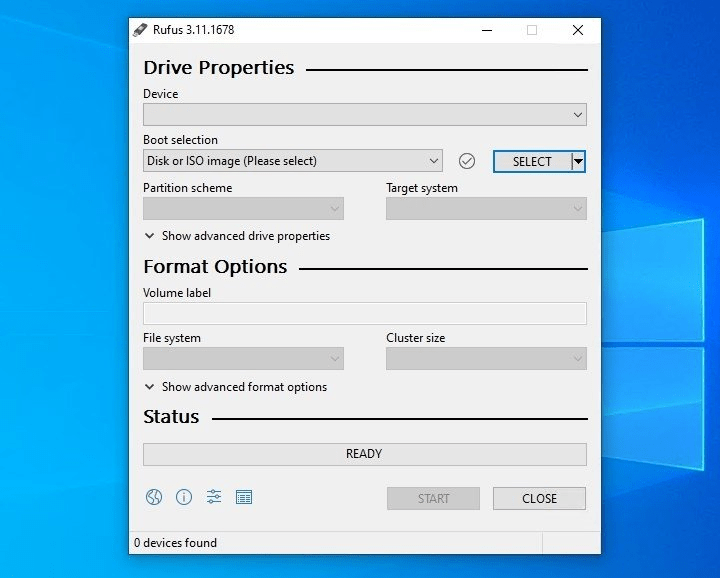Click the arrow beside the SELECT button

(578, 161)
